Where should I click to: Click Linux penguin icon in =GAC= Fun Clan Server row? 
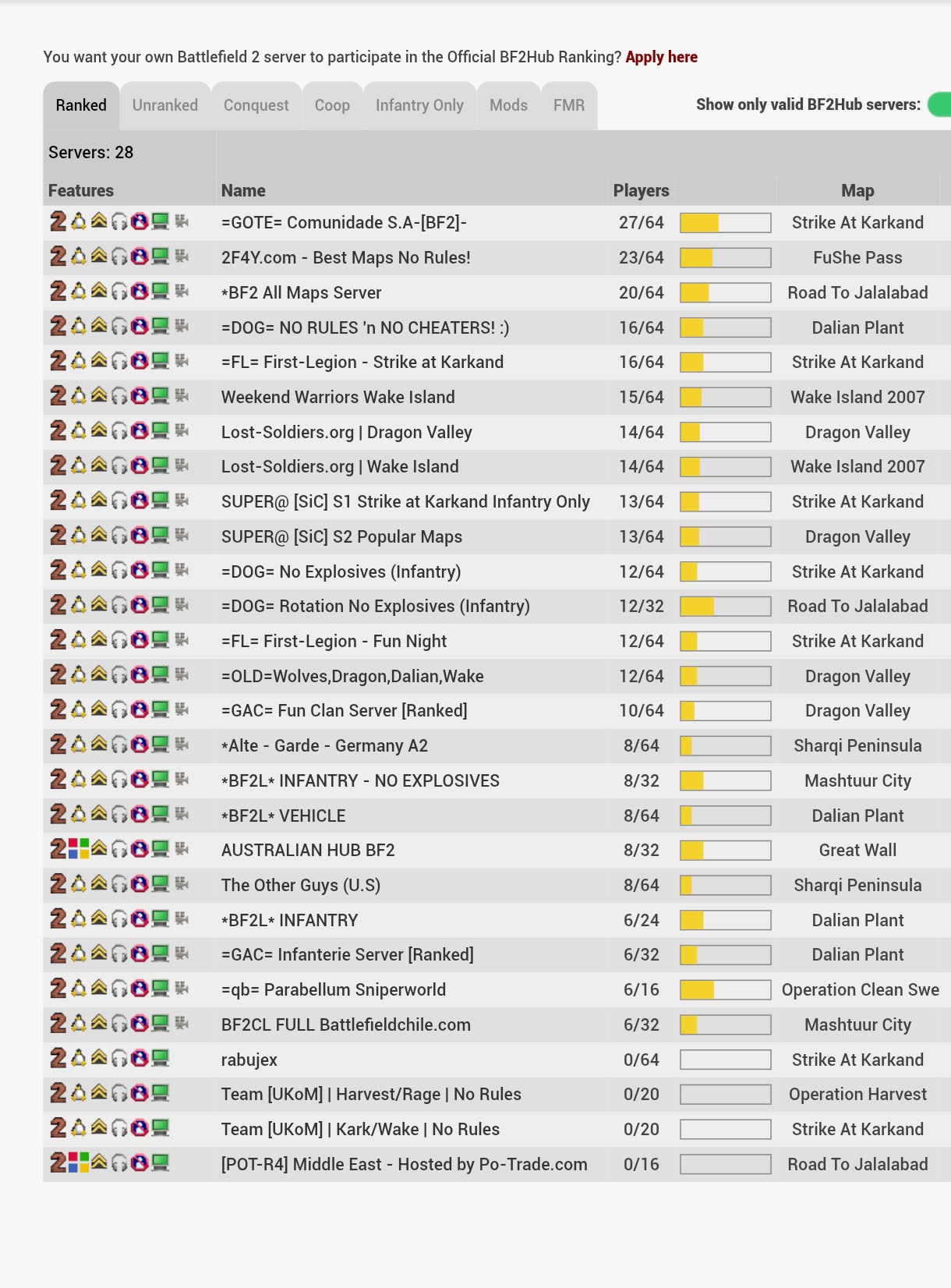(x=79, y=710)
